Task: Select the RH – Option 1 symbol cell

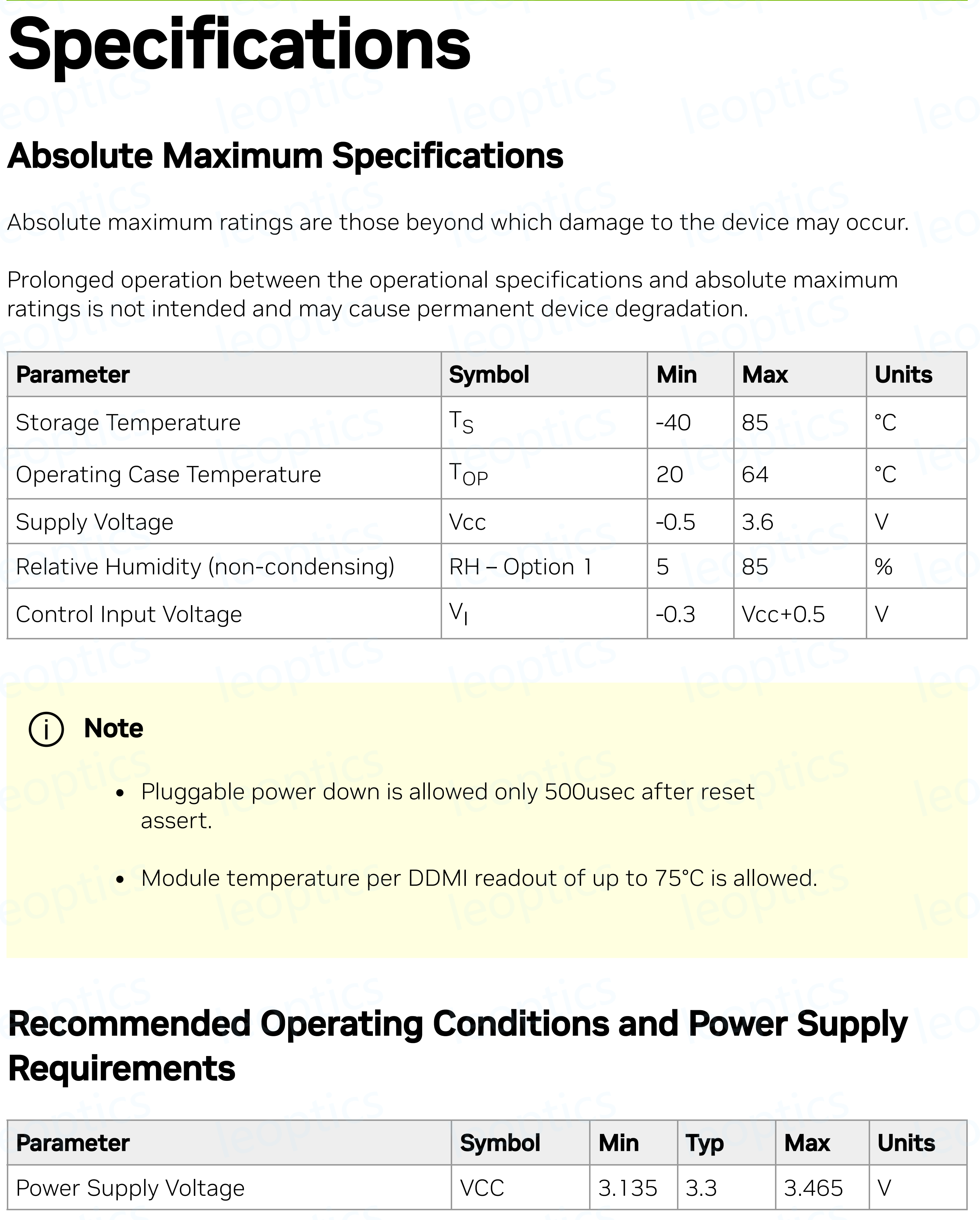Action: coord(520,567)
